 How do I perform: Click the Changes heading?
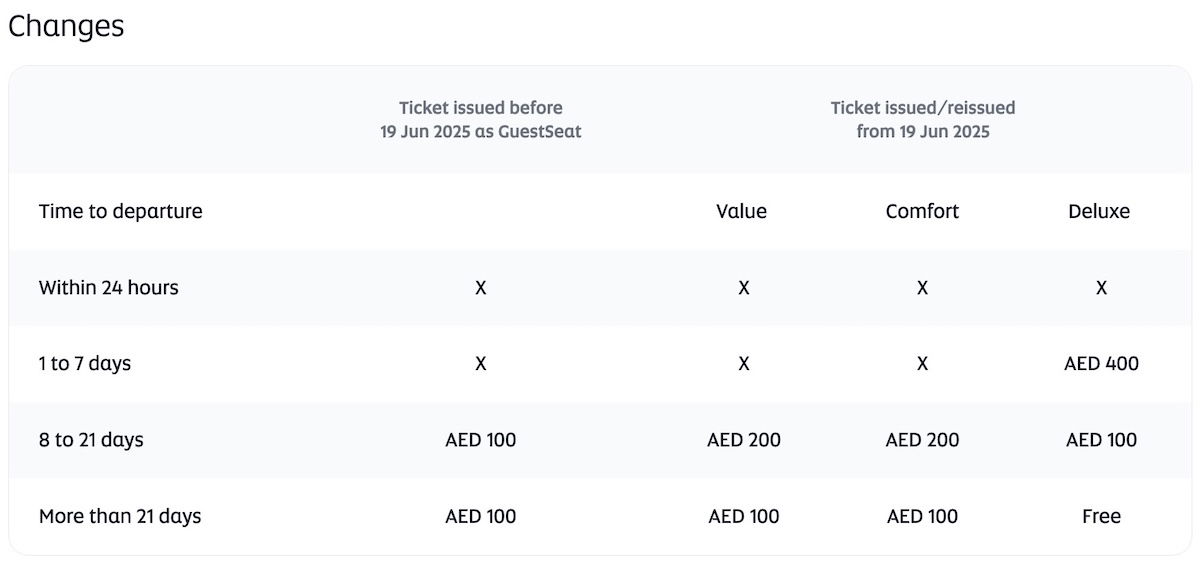pos(66,27)
